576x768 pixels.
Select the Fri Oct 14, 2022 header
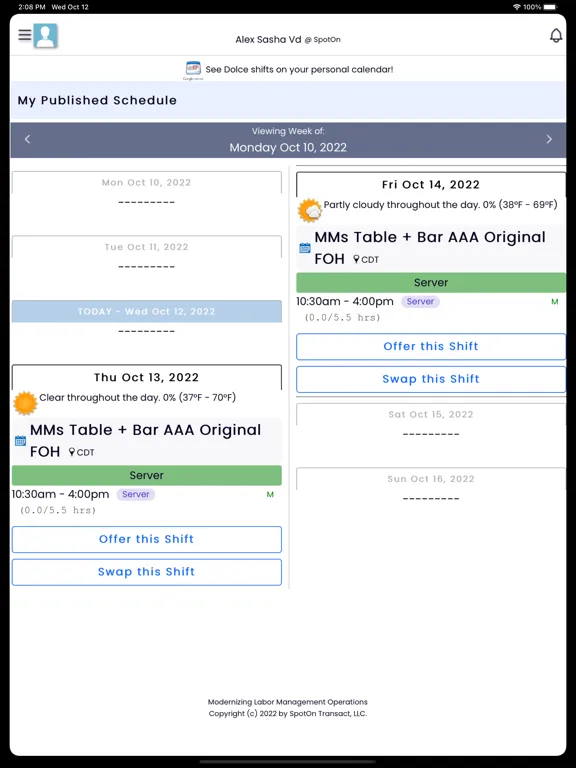[431, 185]
